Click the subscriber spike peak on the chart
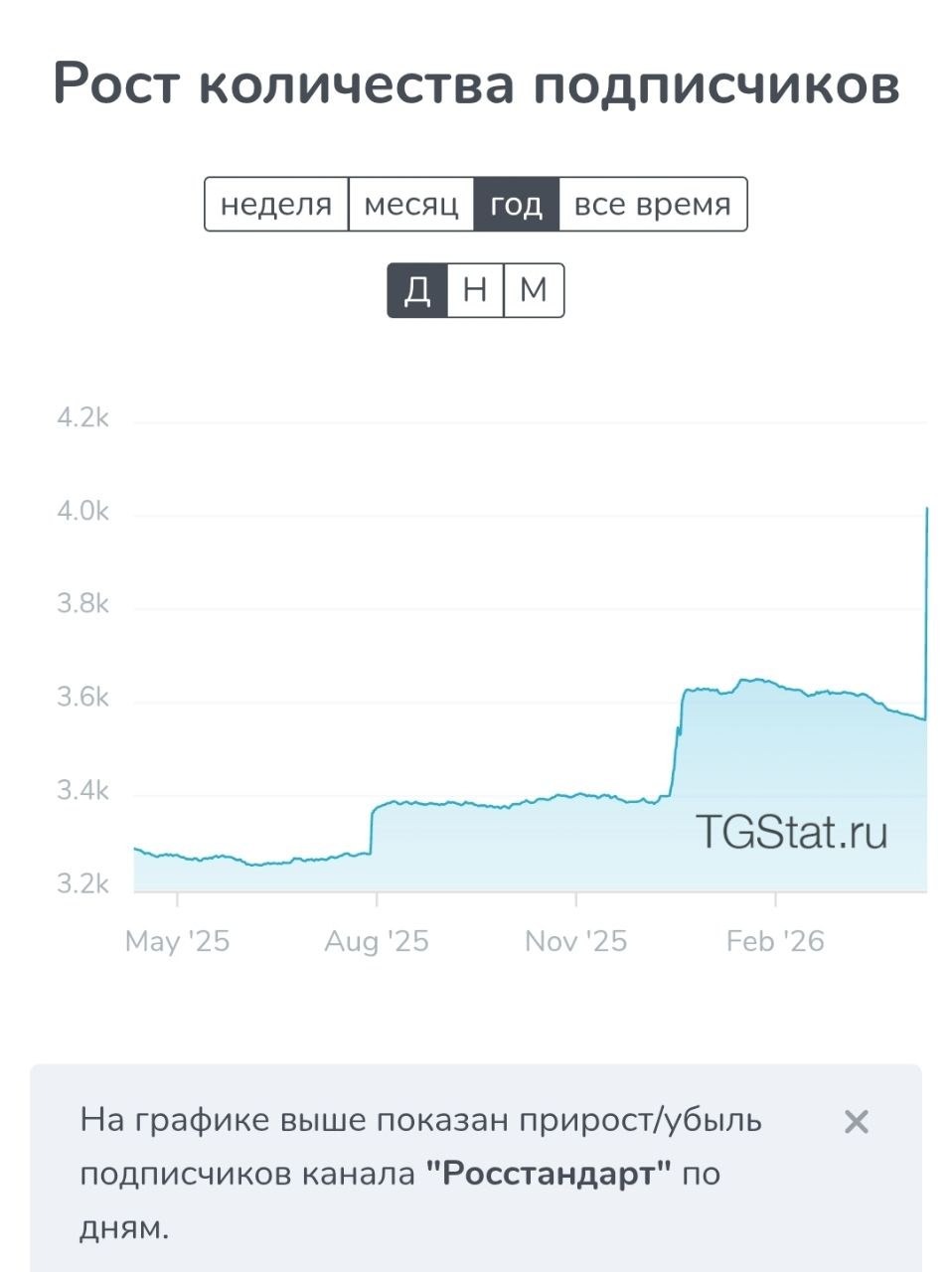Screen dimensions: 952x1272 [x=926, y=510]
